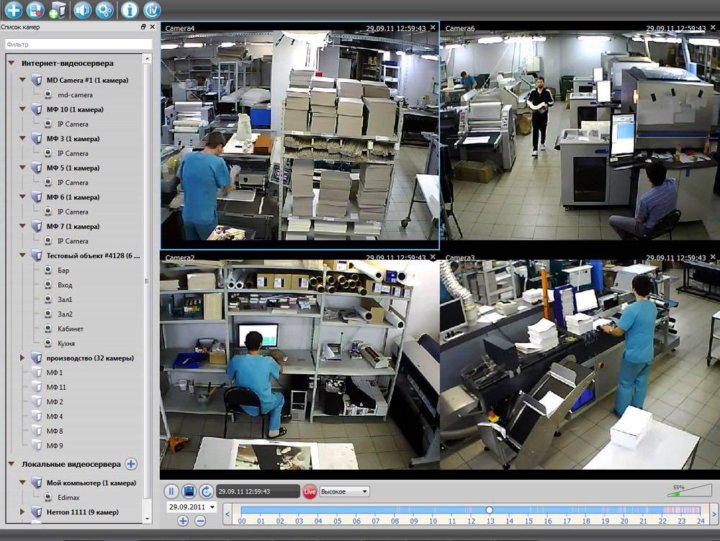Viewport: 720px width, 541px height.
Task: Open the Высокое quality dropdown
Action: (344, 491)
